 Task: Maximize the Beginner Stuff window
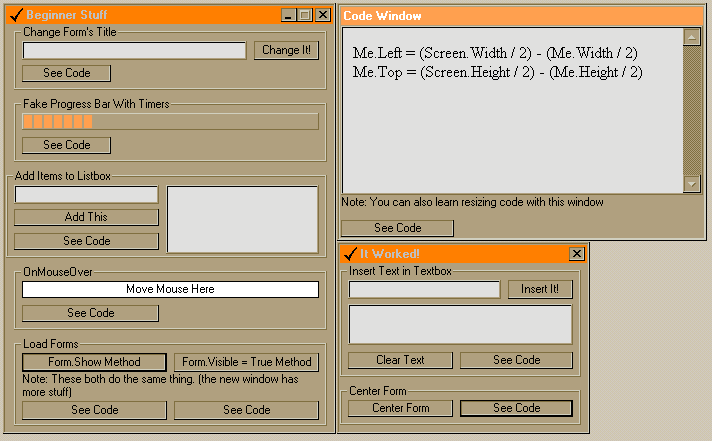(x=305, y=15)
